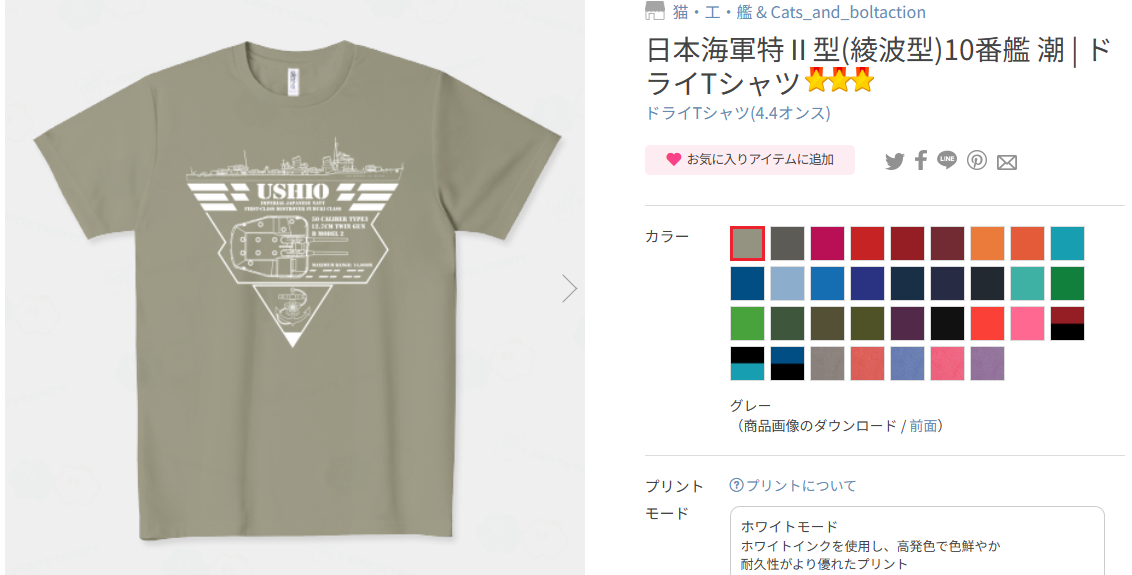Share the product on Twitter
This screenshot has height=575, width=1132.
(894, 161)
